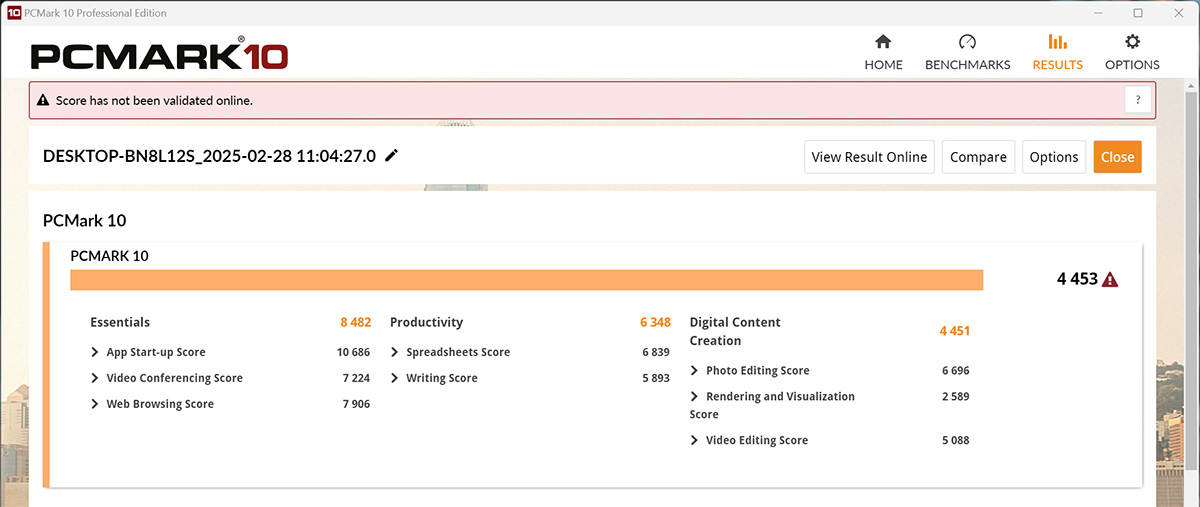Click the Video Conferencing value 7 224
The image size is (1200, 507).
coord(356,378)
